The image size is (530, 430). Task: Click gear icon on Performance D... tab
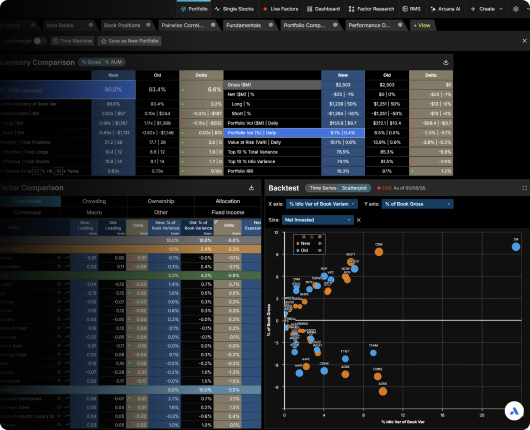[x=400, y=25]
